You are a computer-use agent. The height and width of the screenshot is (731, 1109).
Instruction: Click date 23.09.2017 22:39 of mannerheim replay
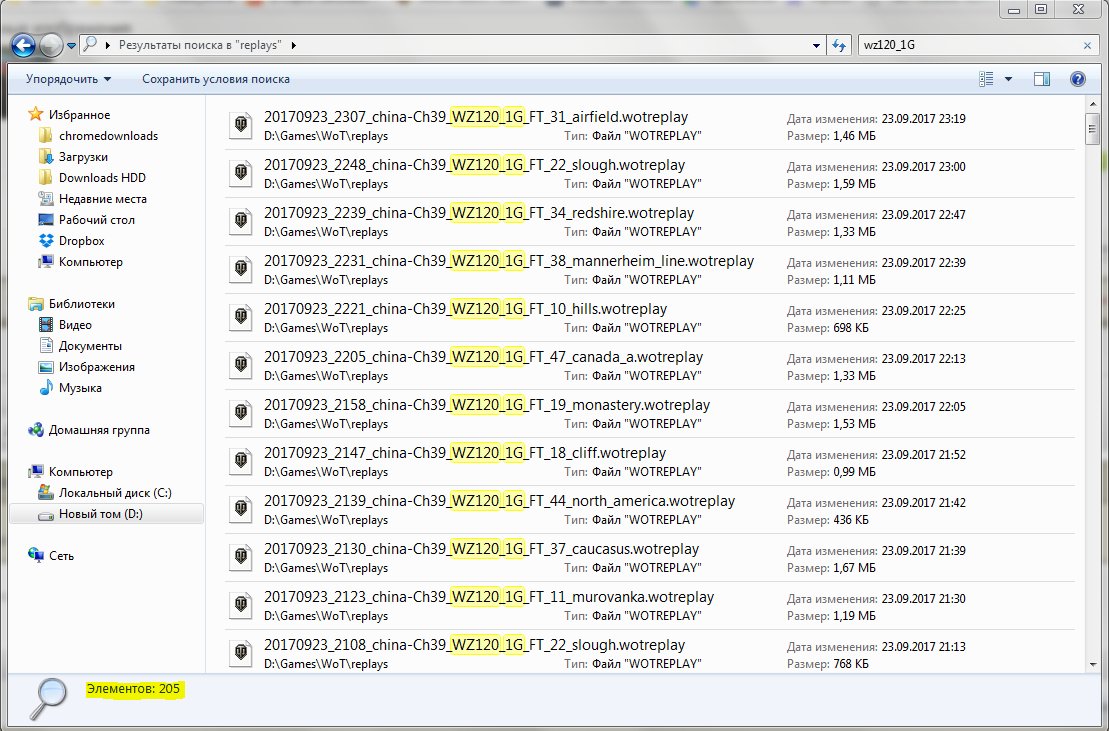click(923, 263)
